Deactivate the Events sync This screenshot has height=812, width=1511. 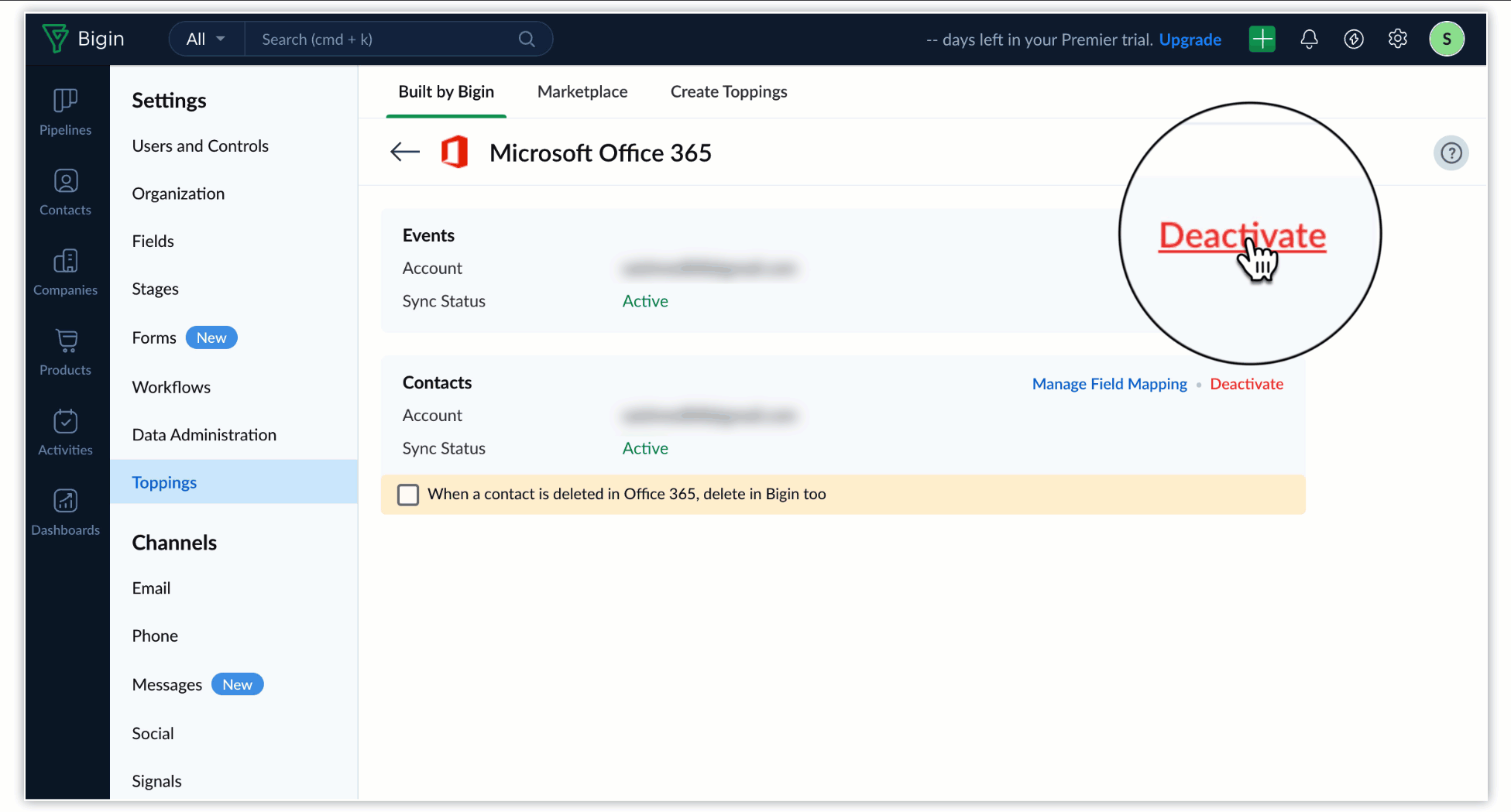pyautogui.click(x=1242, y=235)
